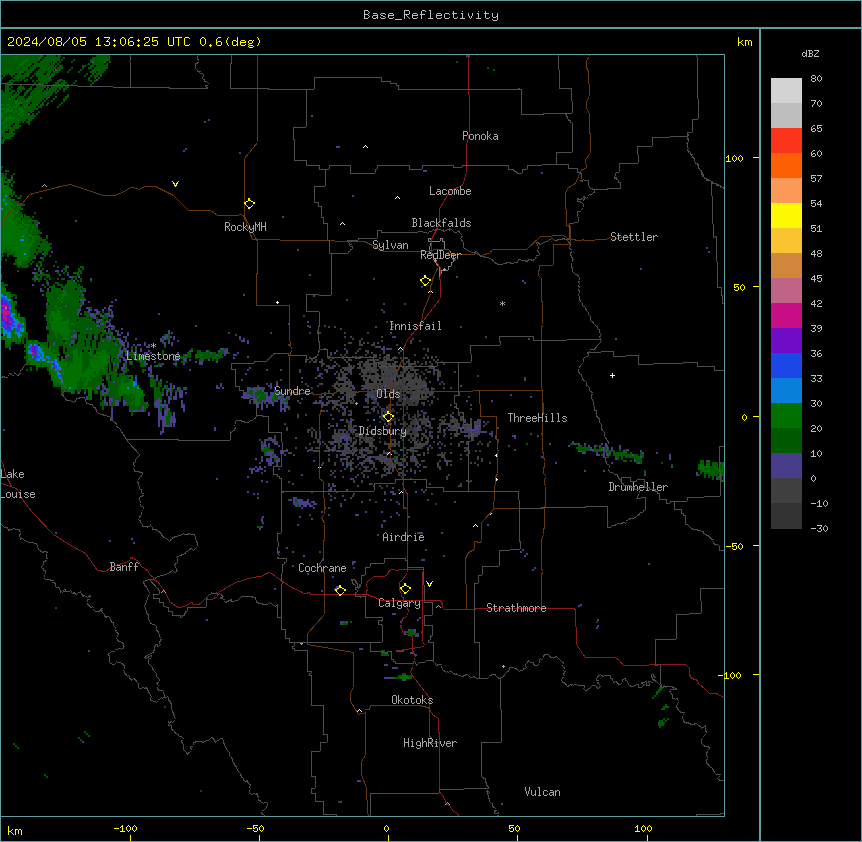Click the Lacombe city label
862x842 pixels.
450,191
